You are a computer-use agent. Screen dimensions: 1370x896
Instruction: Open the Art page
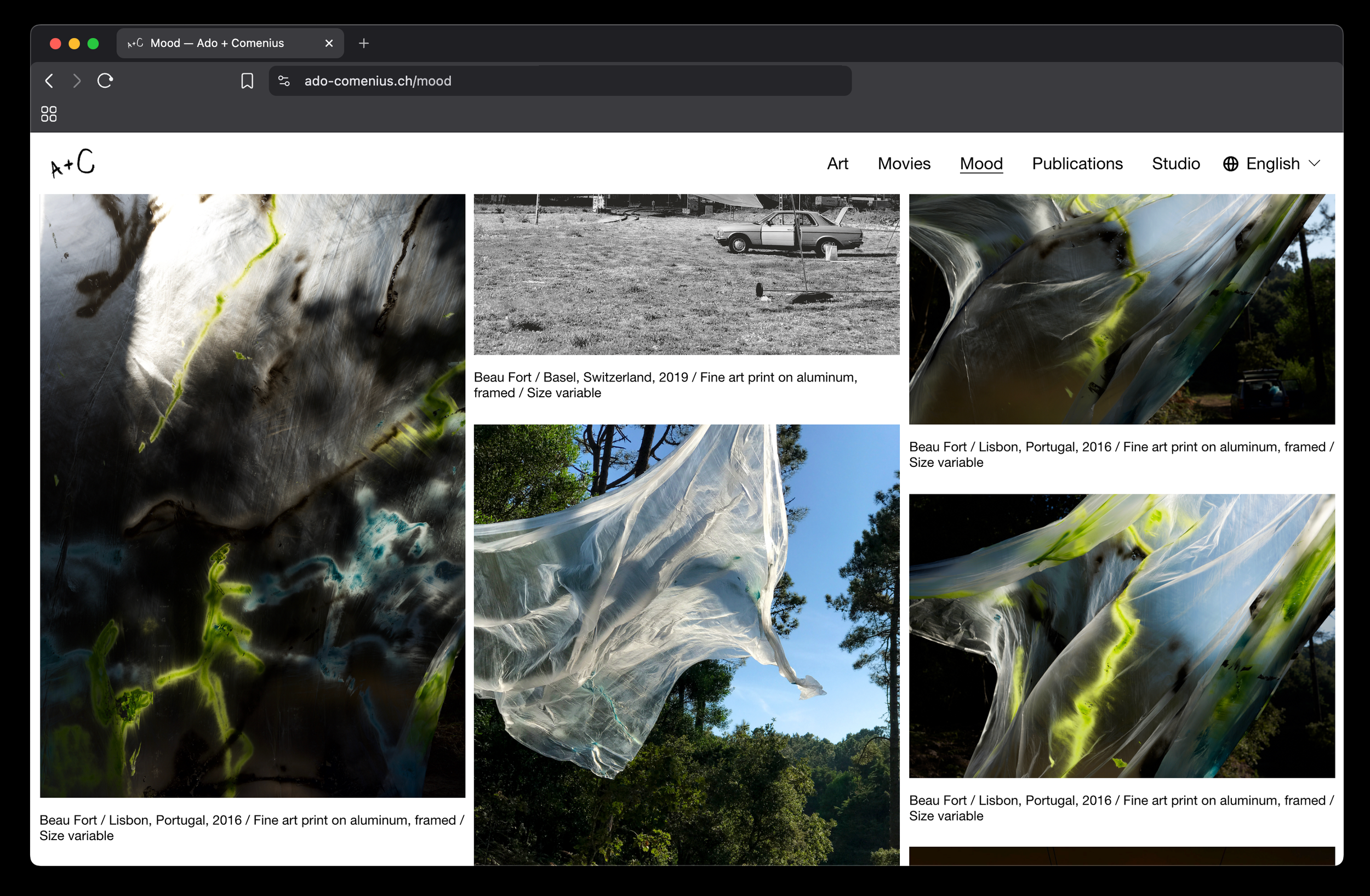pyautogui.click(x=837, y=164)
